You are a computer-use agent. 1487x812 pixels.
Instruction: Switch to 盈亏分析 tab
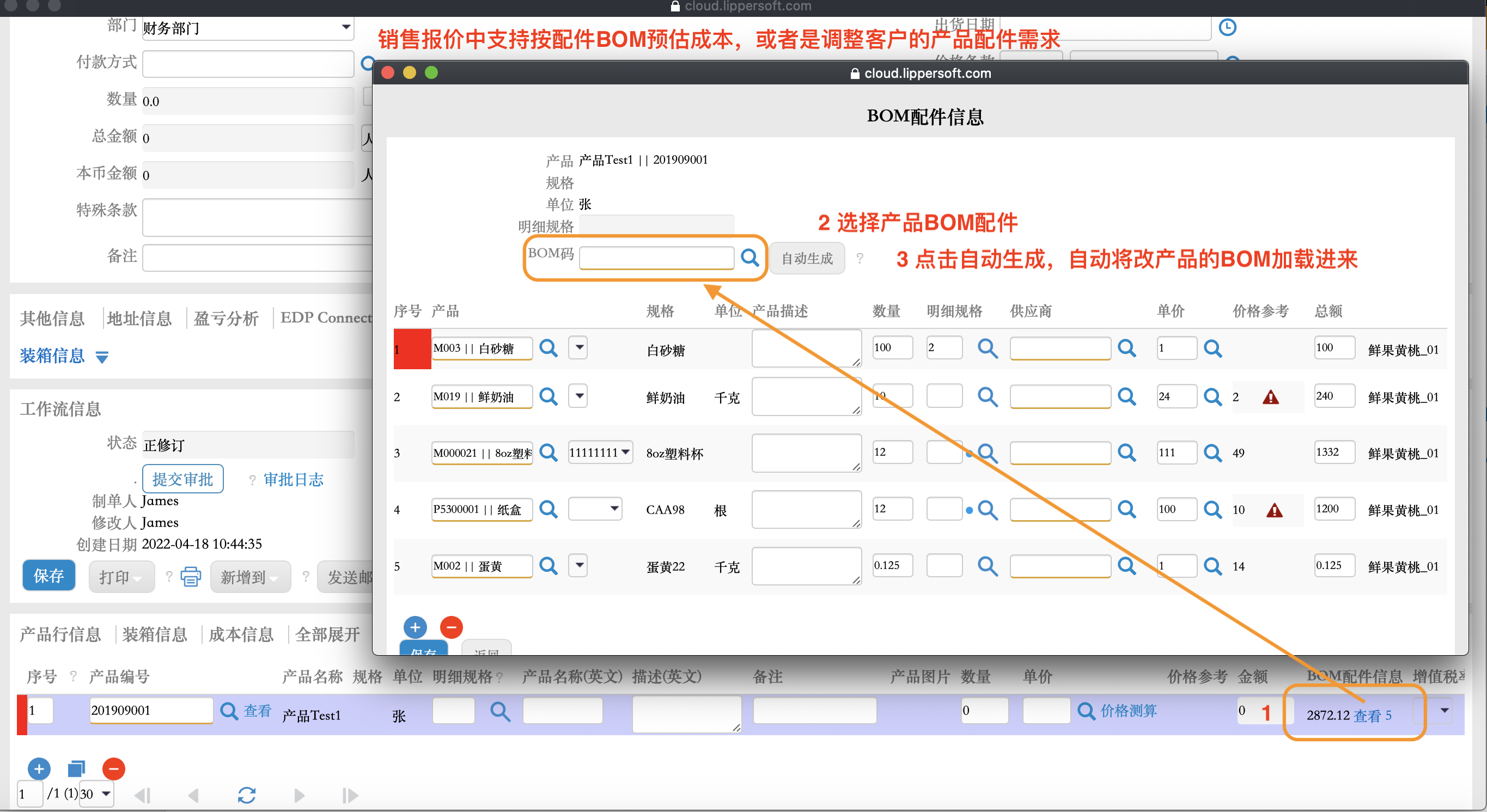coord(226,318)
